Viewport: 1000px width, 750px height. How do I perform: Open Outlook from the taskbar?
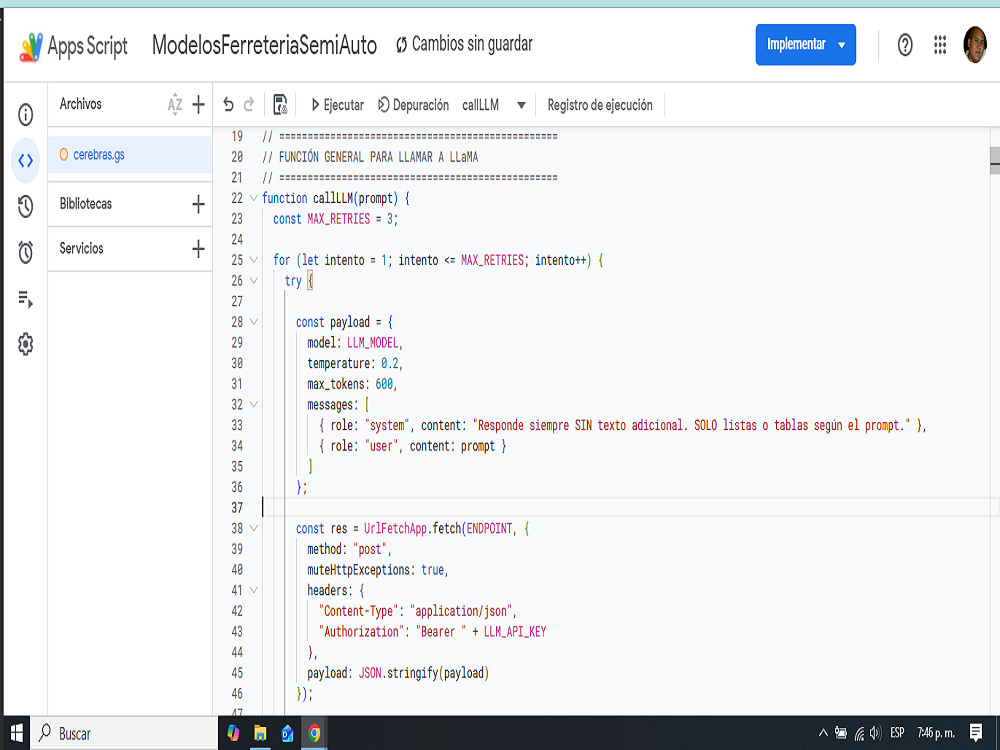(287, 733)
